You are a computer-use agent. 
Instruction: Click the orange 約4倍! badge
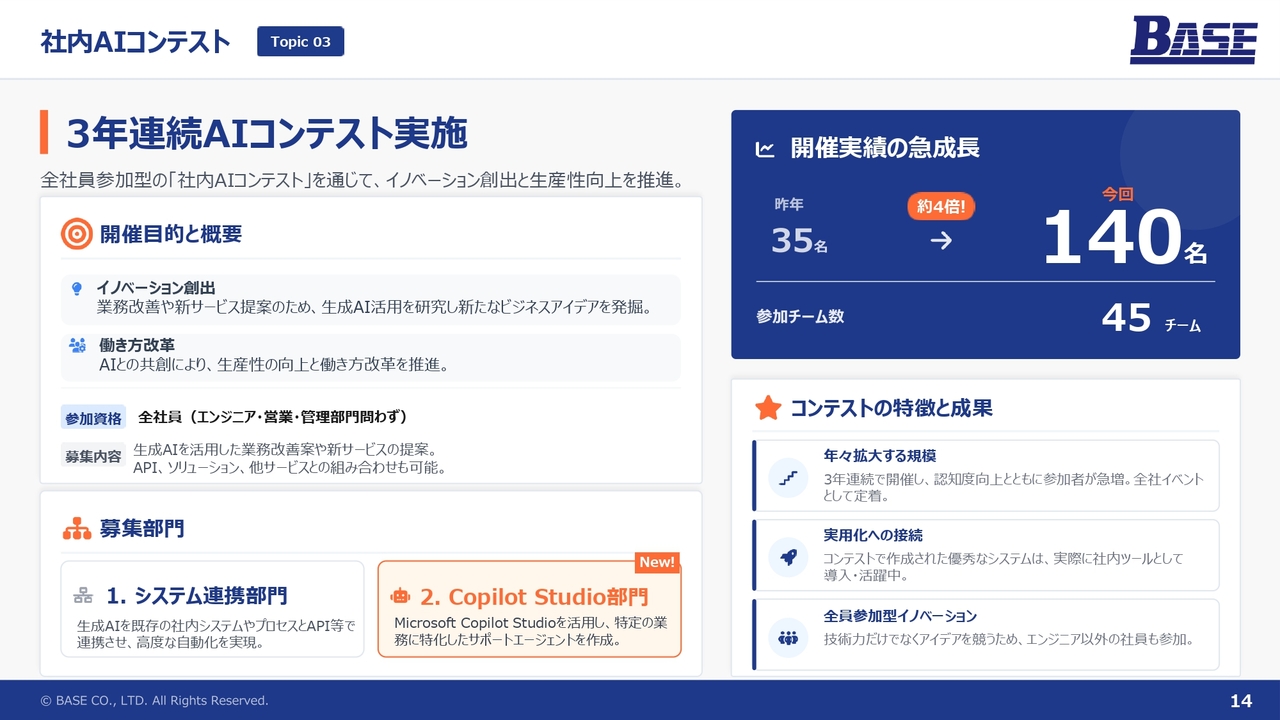pos(941,206)
